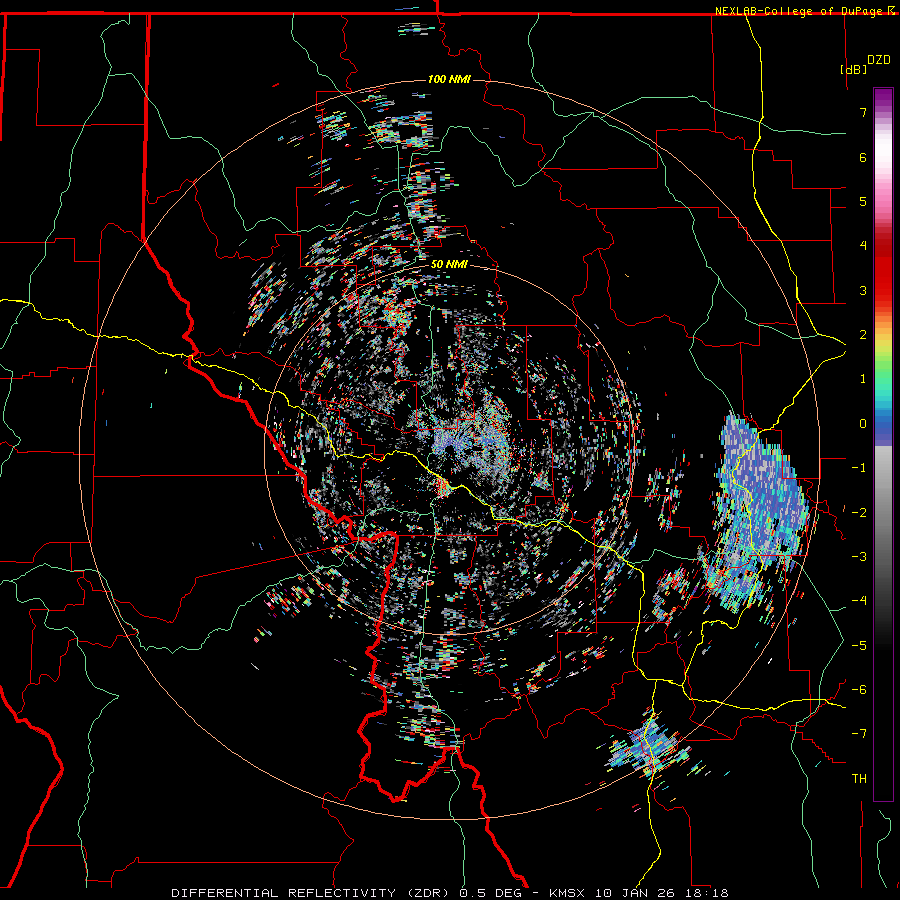Image resolution: width=900 pixels, height=900 pixels.
Task: Pick the gray band near -2 dB
Action: tap(883, 513)
